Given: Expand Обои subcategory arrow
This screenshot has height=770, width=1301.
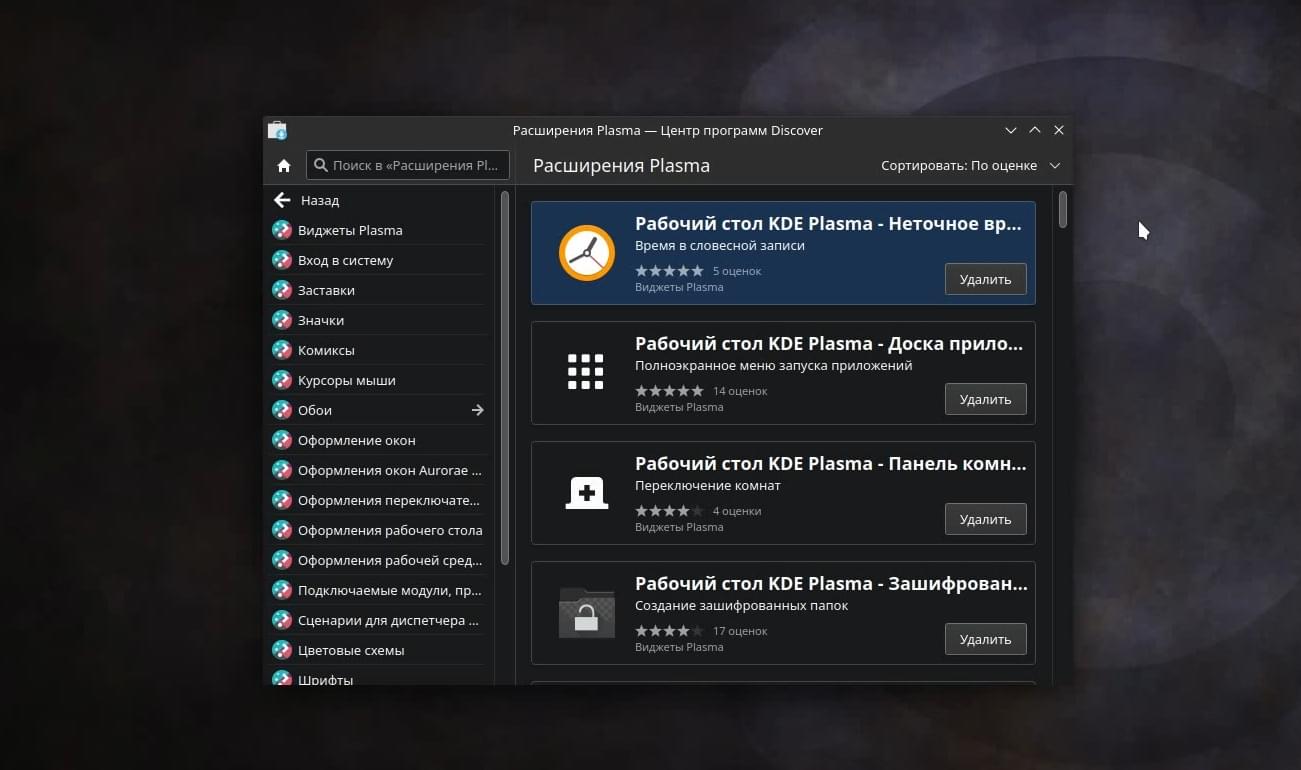Looking at the screenshot, I should (x=478, y=410).
